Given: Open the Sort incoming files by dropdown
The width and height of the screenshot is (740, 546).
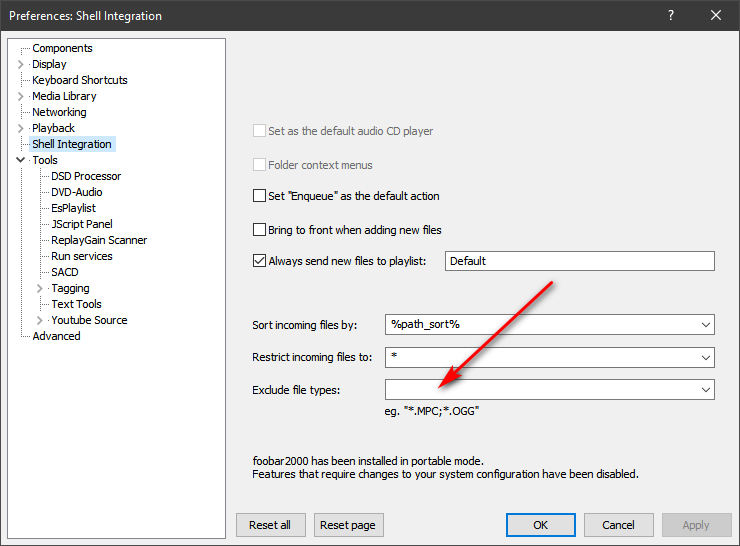Looking at the screenshot, I should [x=706, y=325].
